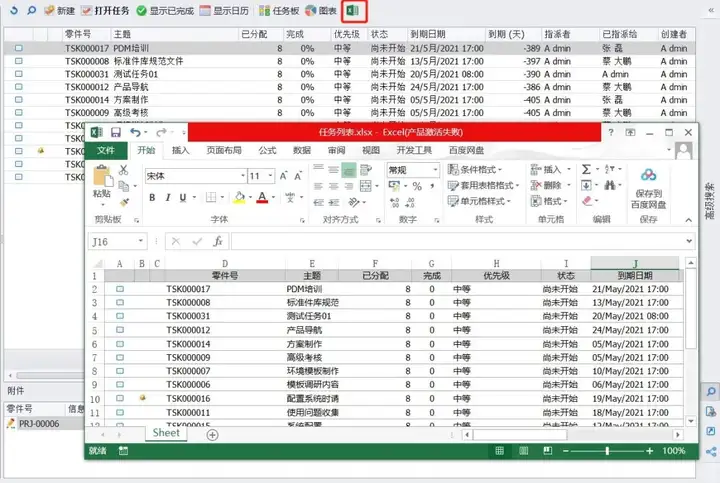Open the 单元格样式 cell styles menu
This screenshot has width=720, height=483.
point(479,201)
